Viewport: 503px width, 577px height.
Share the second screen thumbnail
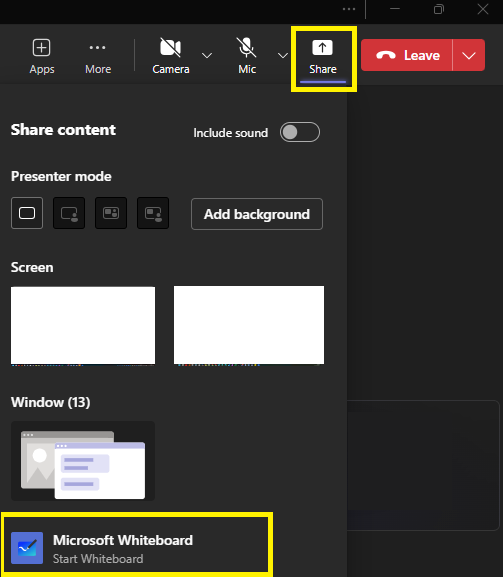[249, 326]
